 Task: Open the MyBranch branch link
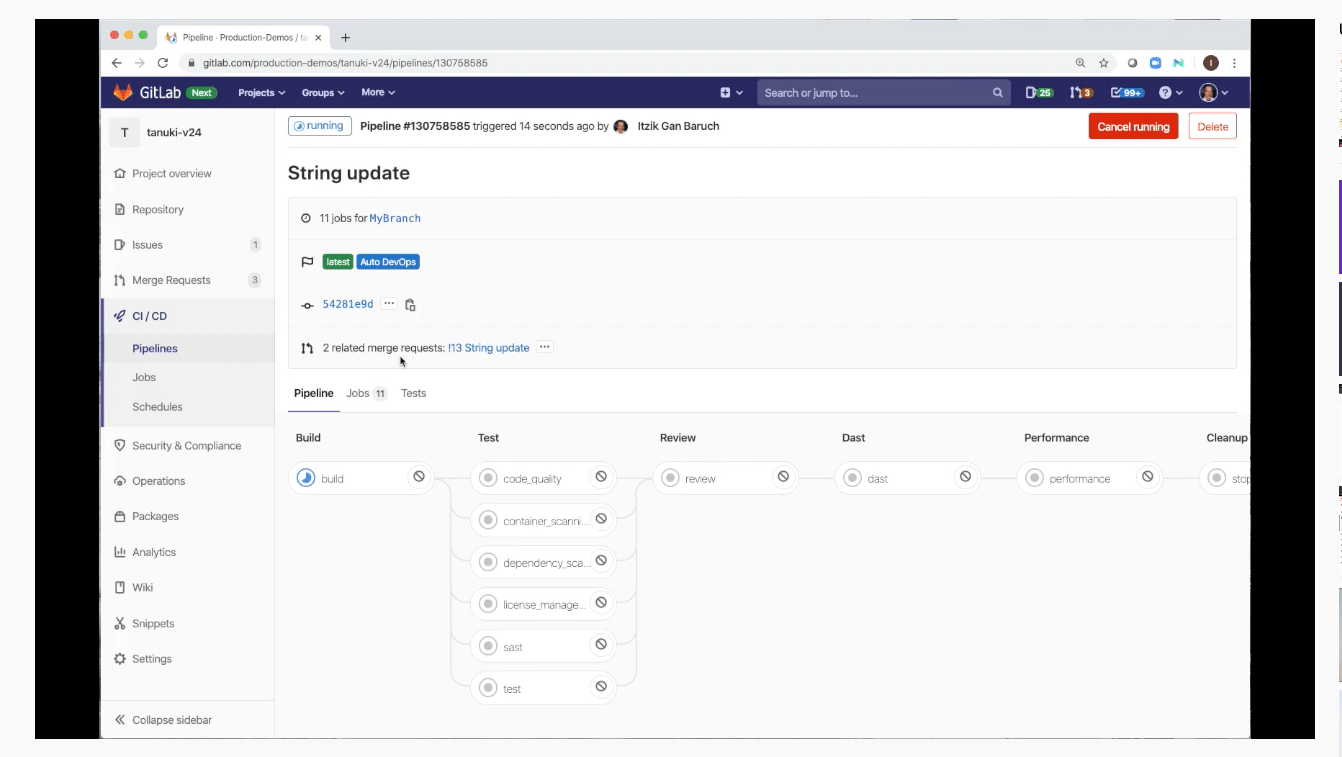coord(395,218)
